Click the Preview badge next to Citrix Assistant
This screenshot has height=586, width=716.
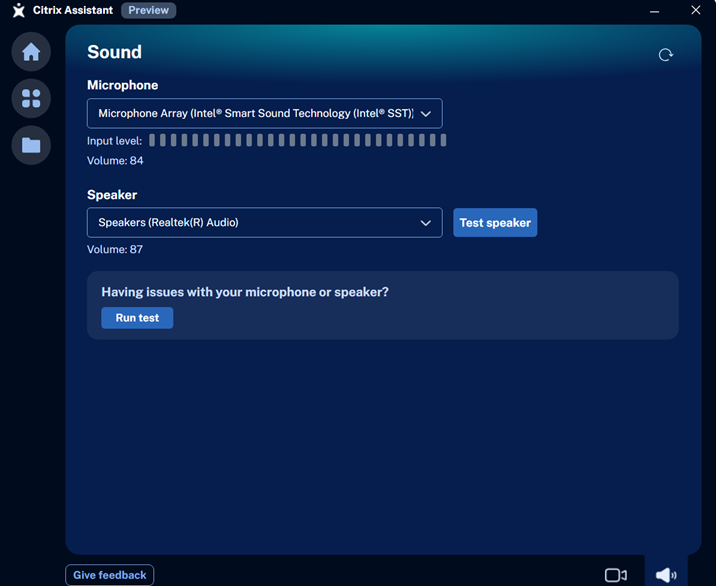pyautogui.click(x=148, y=10)
